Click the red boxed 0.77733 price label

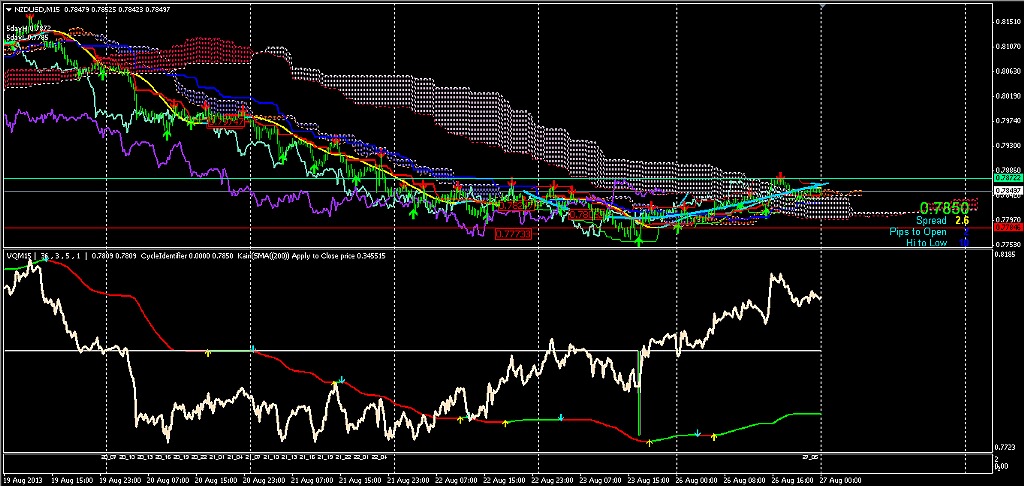513,234
